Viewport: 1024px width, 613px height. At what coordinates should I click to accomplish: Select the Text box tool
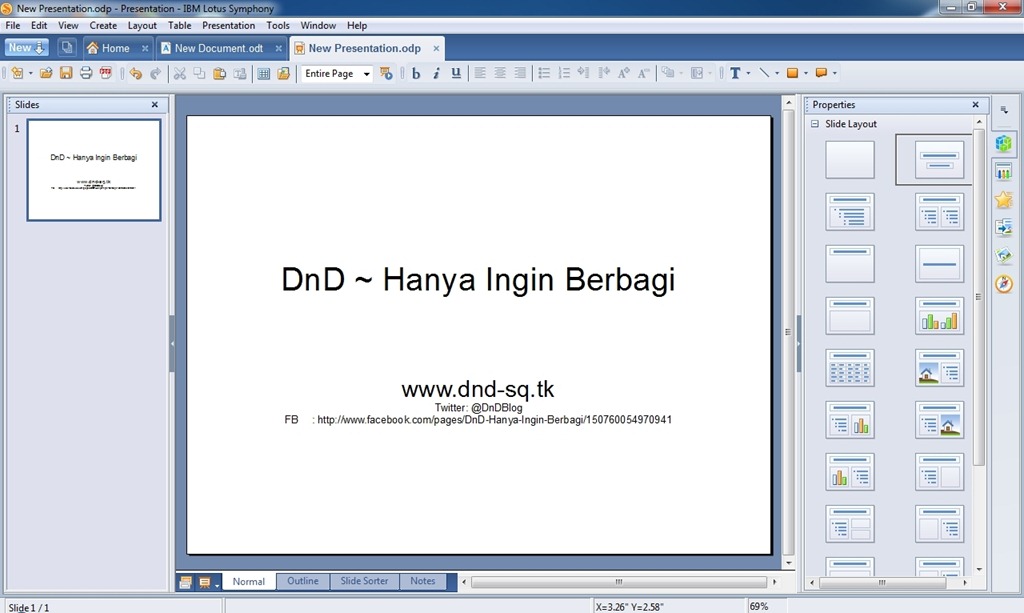(735, 73)
